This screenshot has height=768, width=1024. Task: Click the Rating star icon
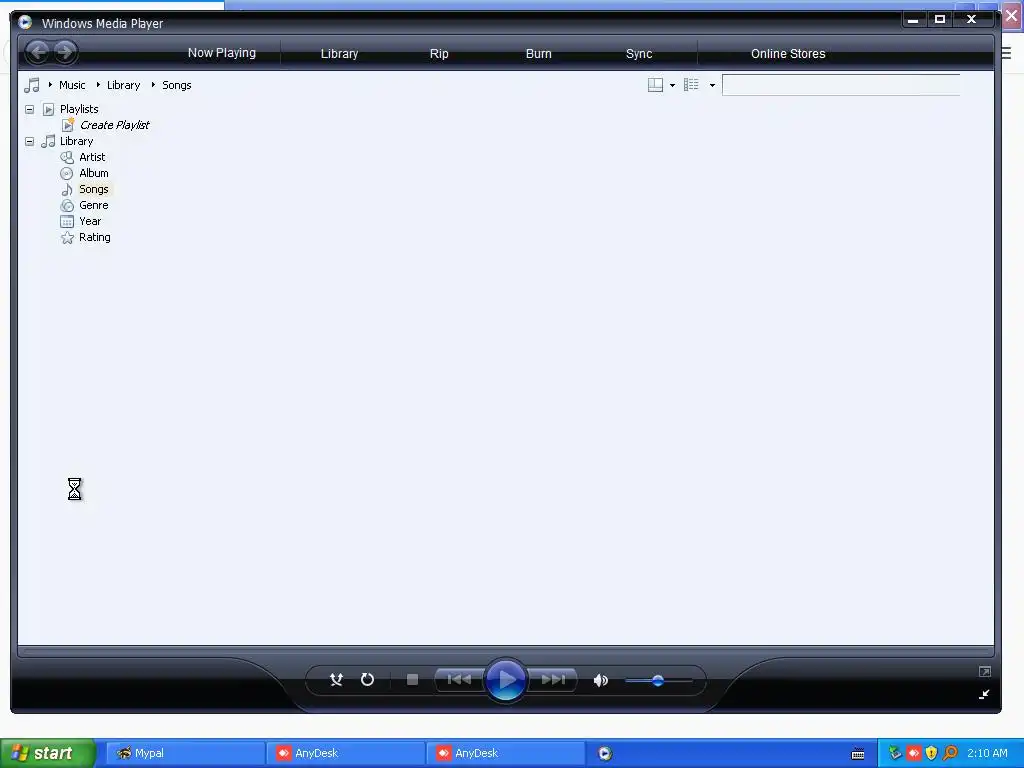point(67,238)
